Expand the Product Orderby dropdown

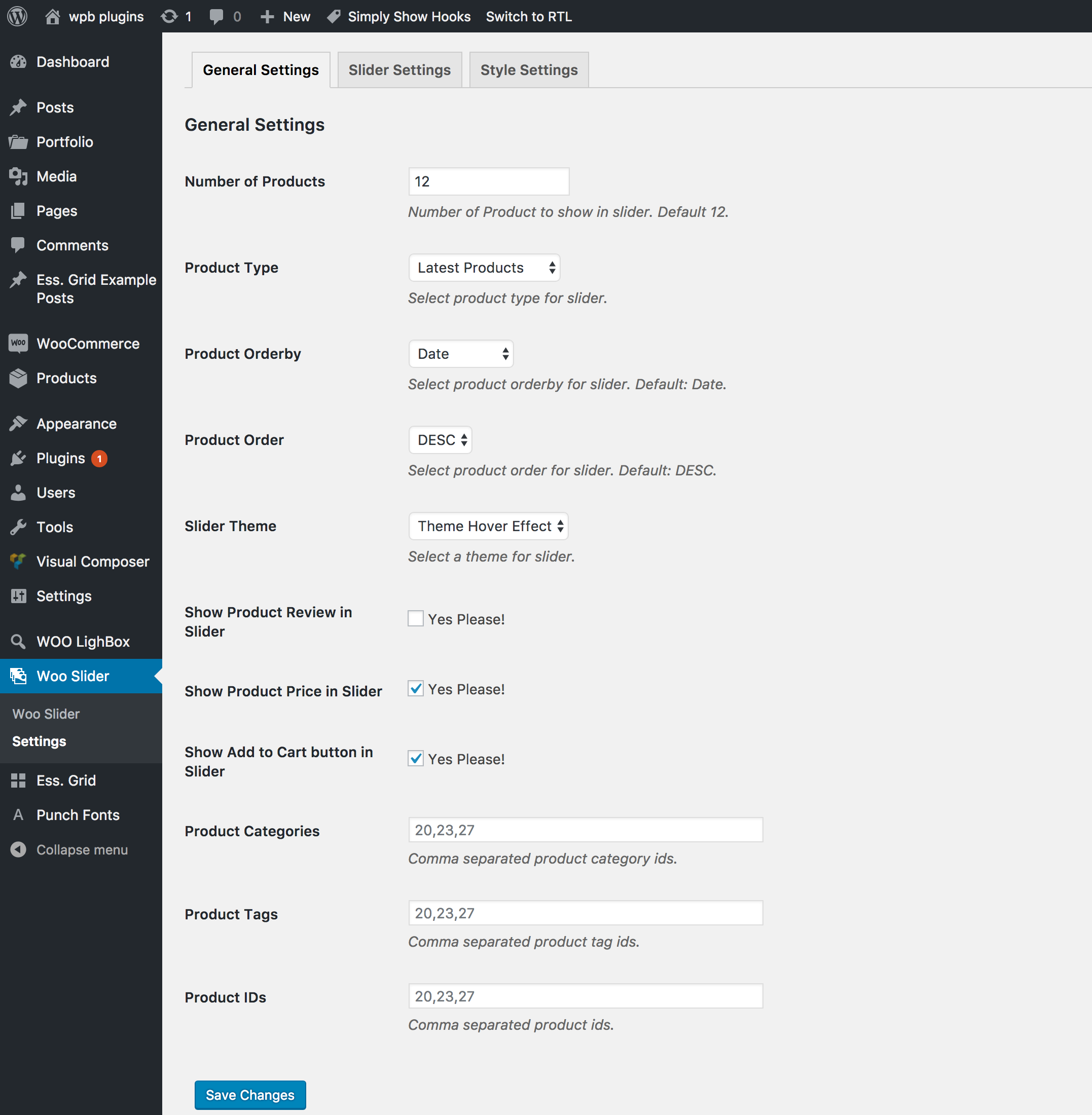(460, 353)
